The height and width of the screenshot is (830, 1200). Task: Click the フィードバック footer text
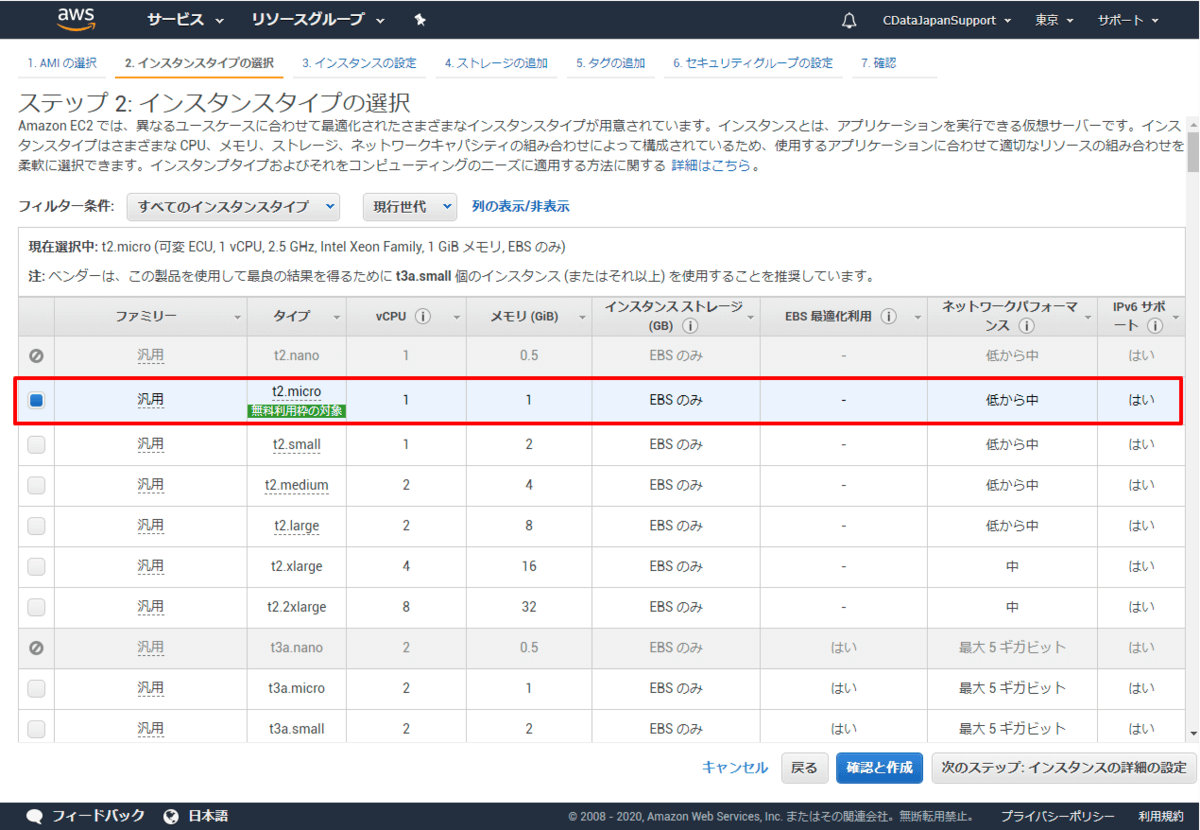pyautogui.click(x=98, y=816)
